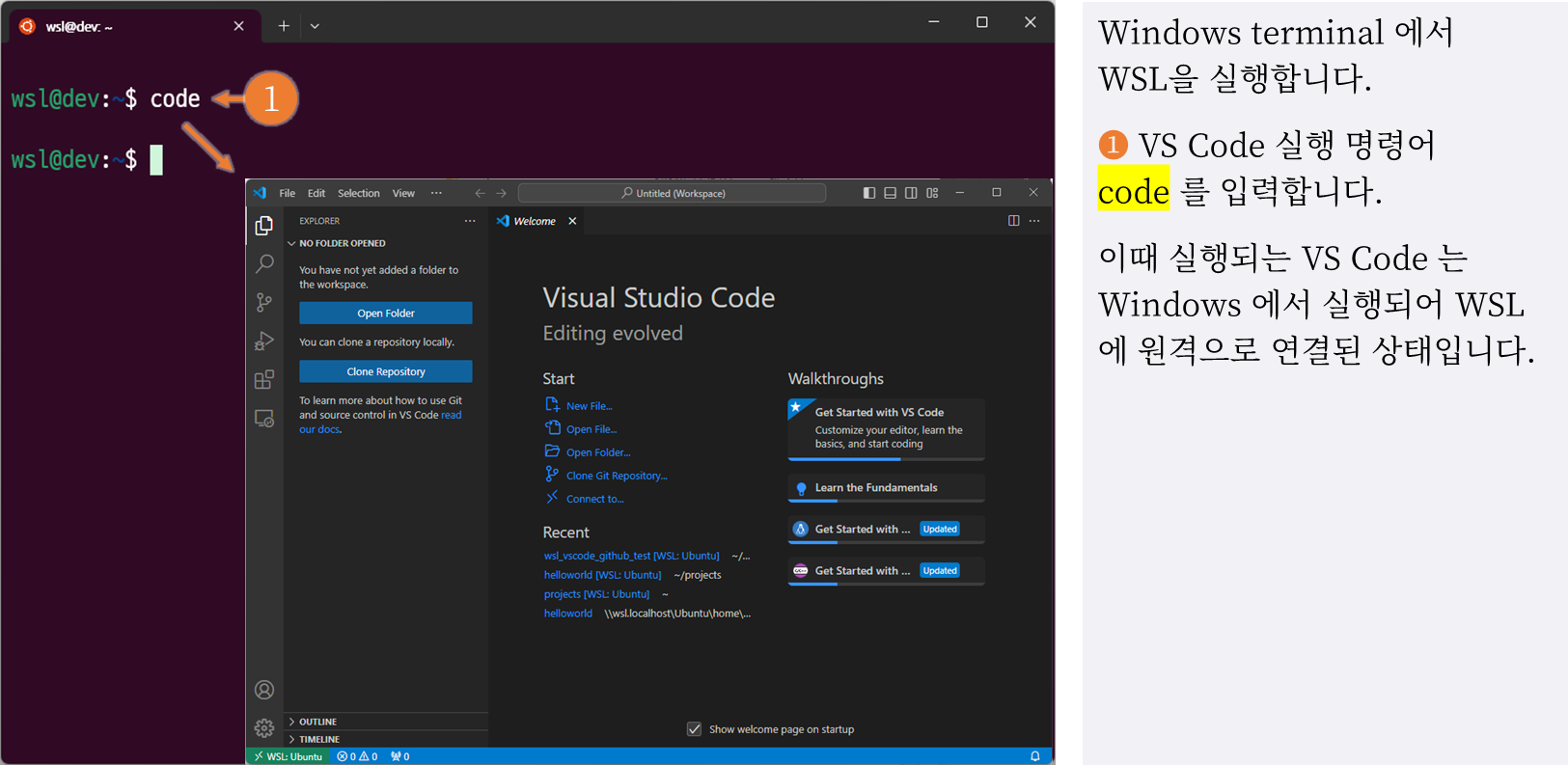Viewport: 1568px width, 765px height.
Task: Close the wsl@dev terminal tab
Action: 239,26
